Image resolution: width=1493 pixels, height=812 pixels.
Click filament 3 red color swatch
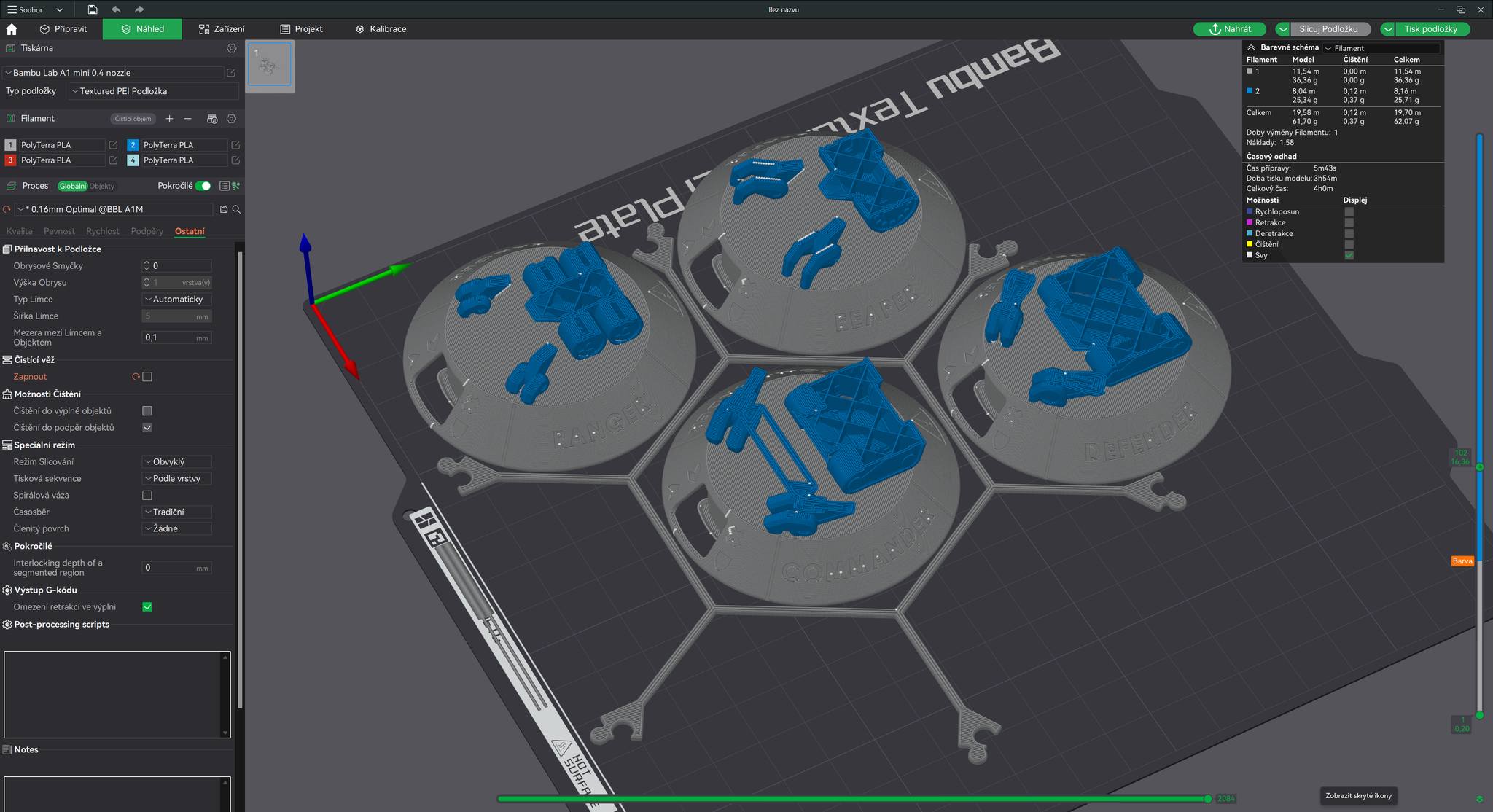click(10, 160)
